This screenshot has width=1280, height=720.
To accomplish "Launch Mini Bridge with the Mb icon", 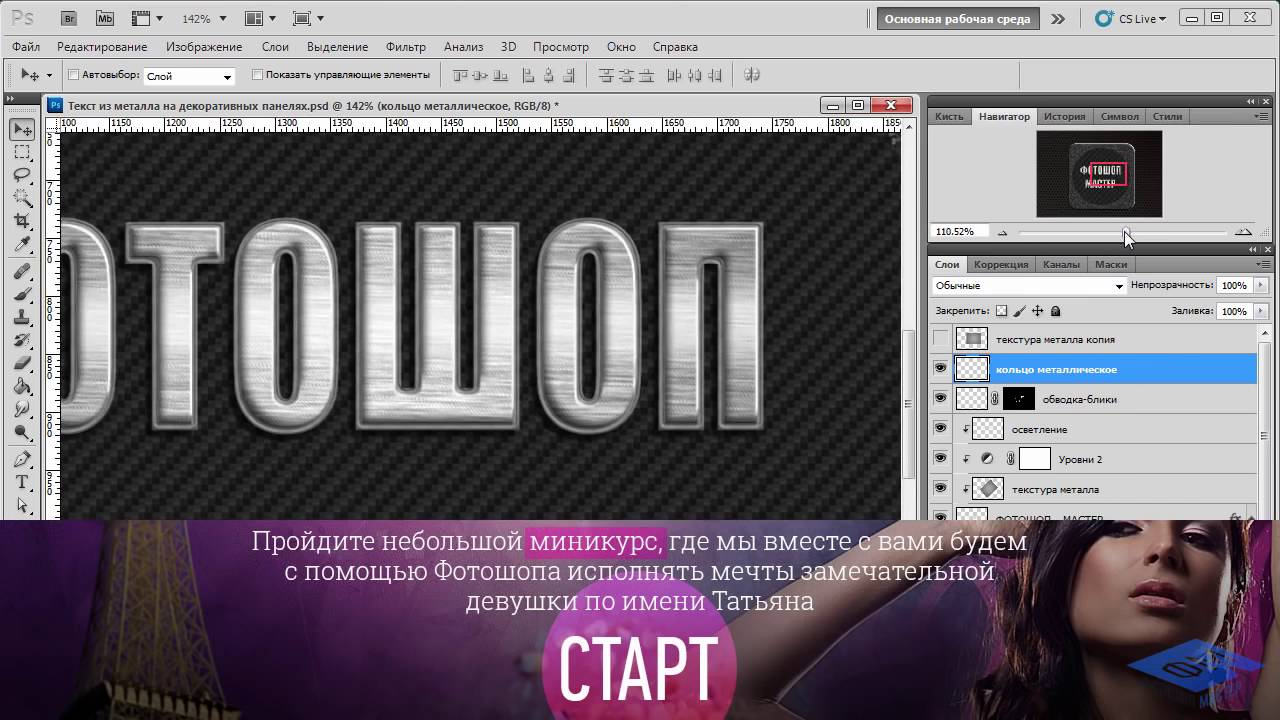I will [x=105, y=18].
